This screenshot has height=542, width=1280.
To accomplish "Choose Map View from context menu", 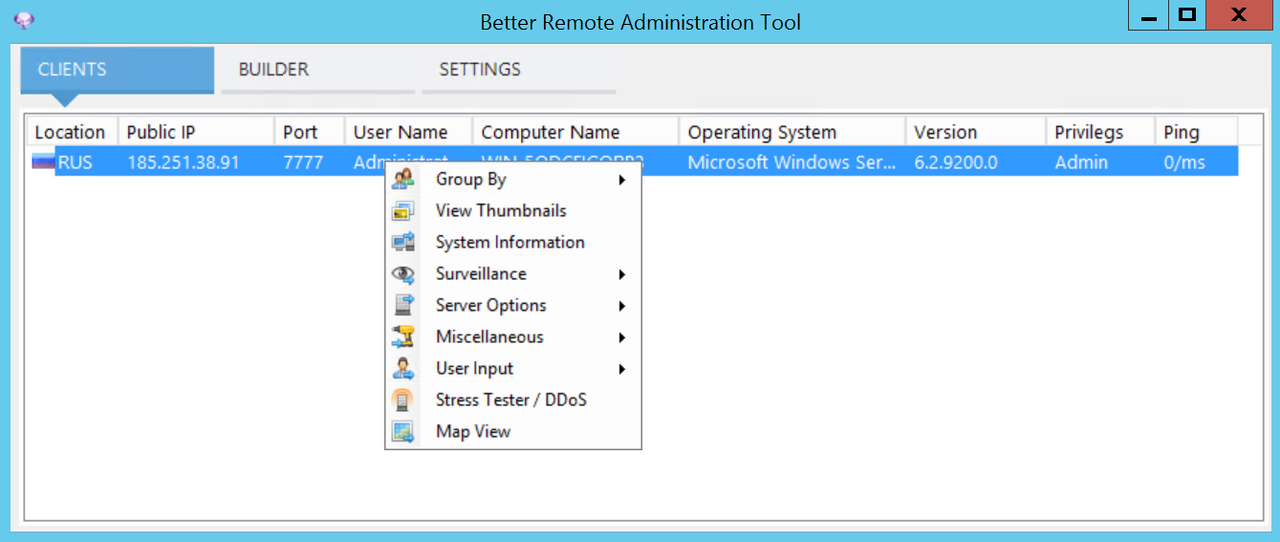I will pyautogui.click(x=513, y=432).
